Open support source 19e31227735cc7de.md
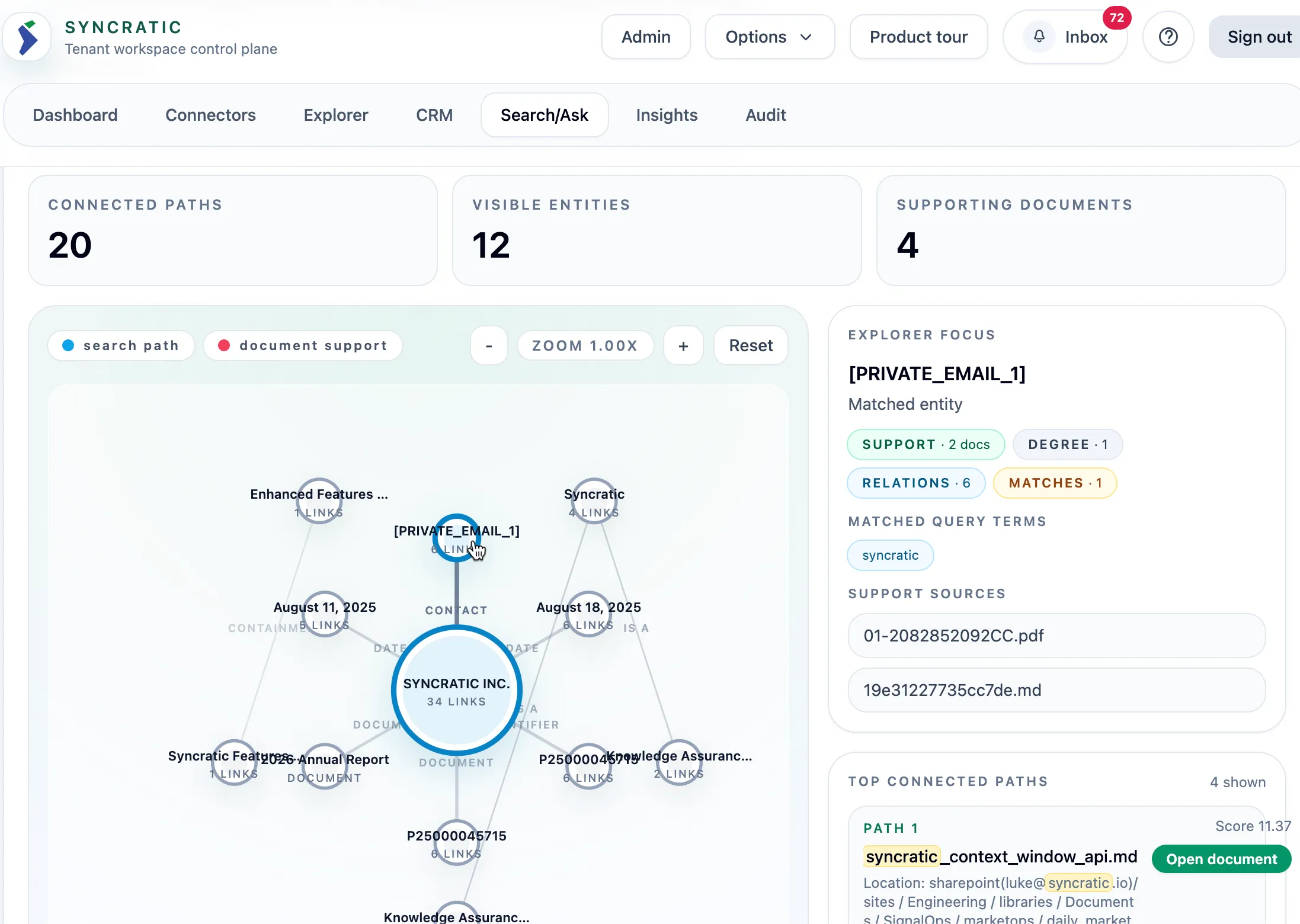This screenshot has height=924, width=1300. coord(1056,690)
